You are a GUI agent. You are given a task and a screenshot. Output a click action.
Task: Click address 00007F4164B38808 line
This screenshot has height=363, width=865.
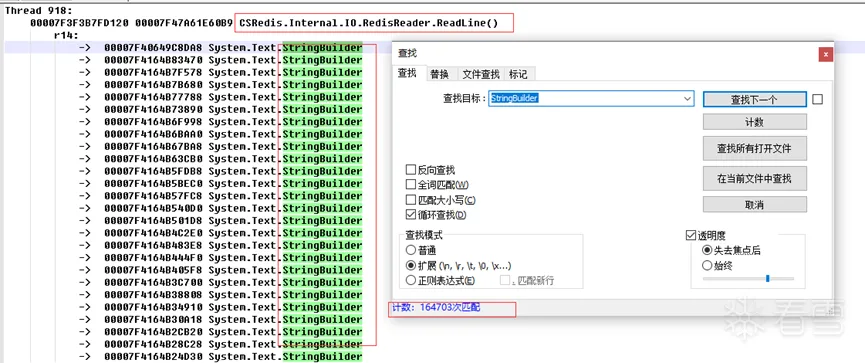(x=220, y=295)
